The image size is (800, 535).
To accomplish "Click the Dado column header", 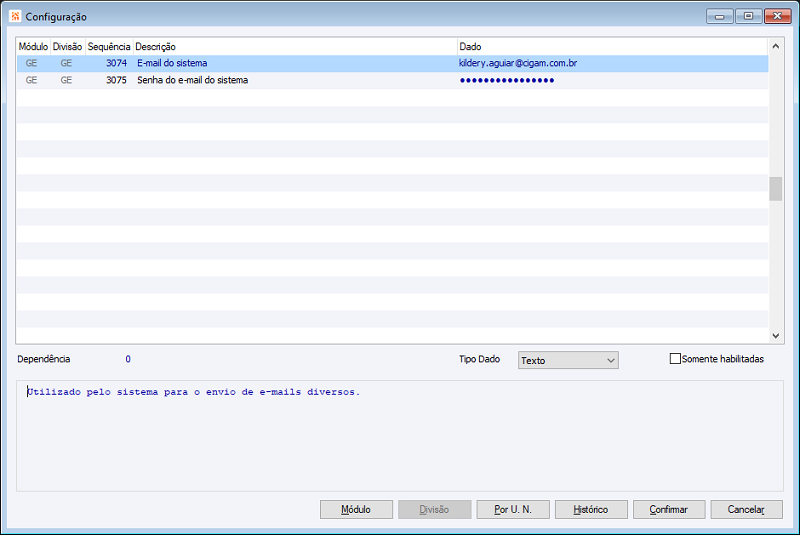I will (612, 46).
